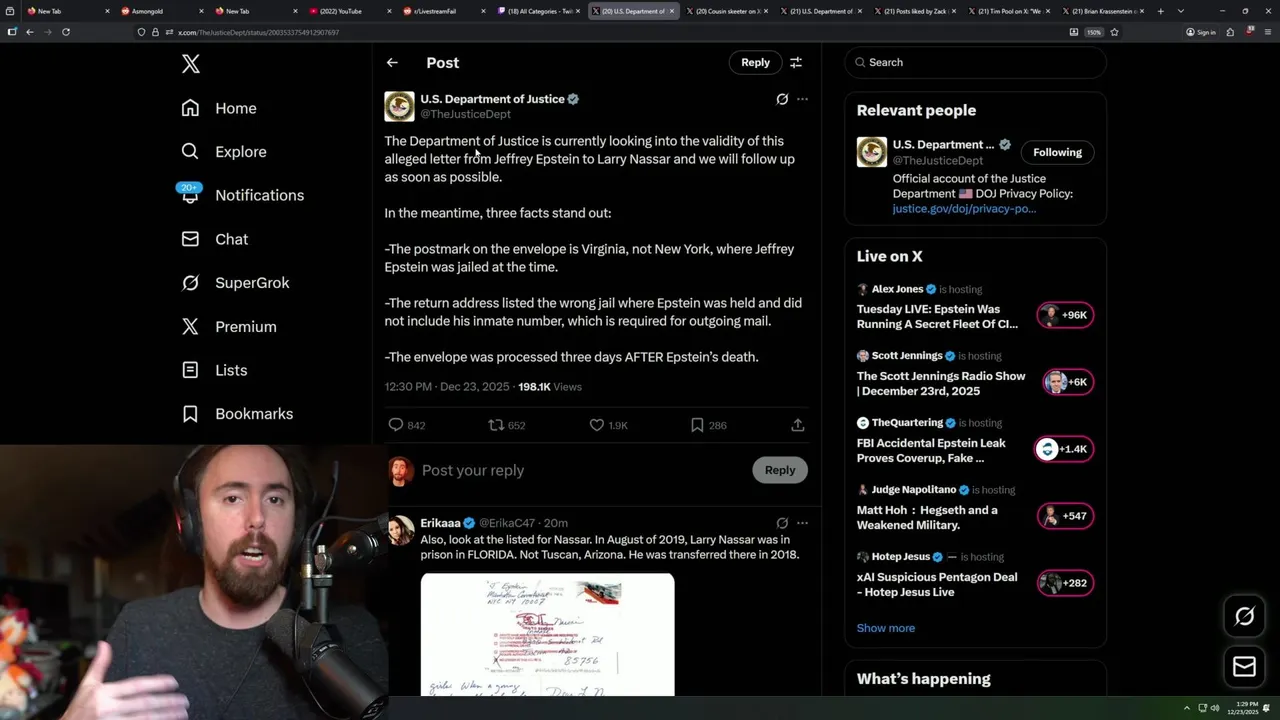Open more options on Justice Dept post
Image resolution: width=1280 pixels, height=720 pixels.
(802, 99)
